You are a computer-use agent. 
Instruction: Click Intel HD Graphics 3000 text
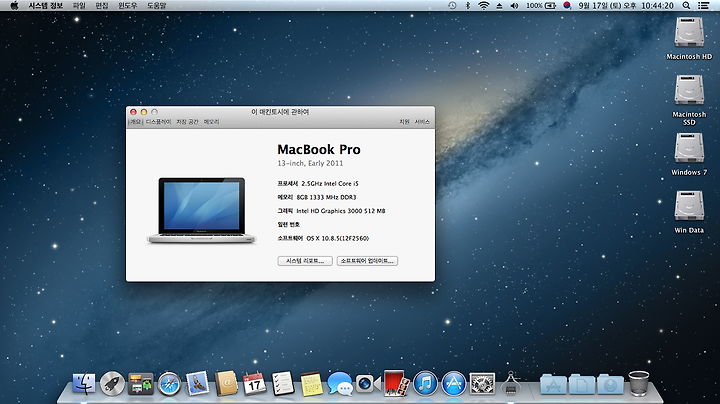[341, 211]
